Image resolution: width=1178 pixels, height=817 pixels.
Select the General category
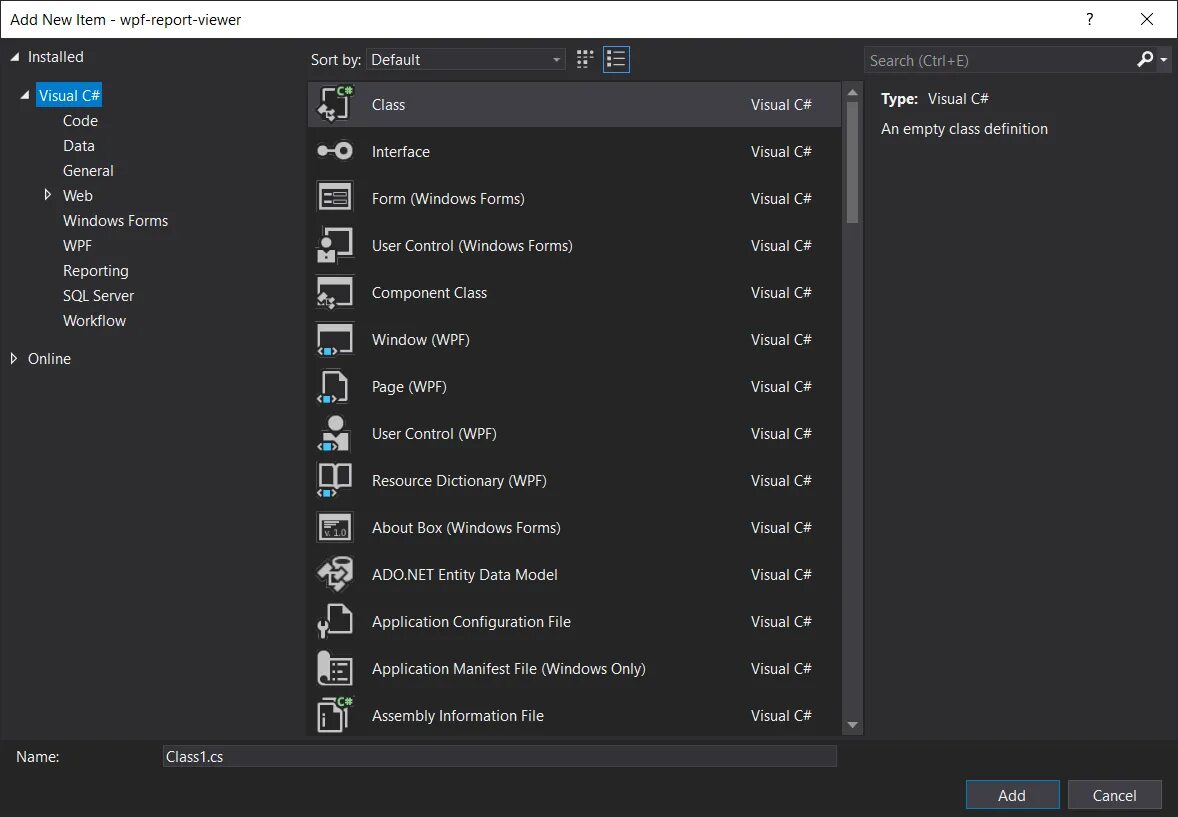coord(88,171)
